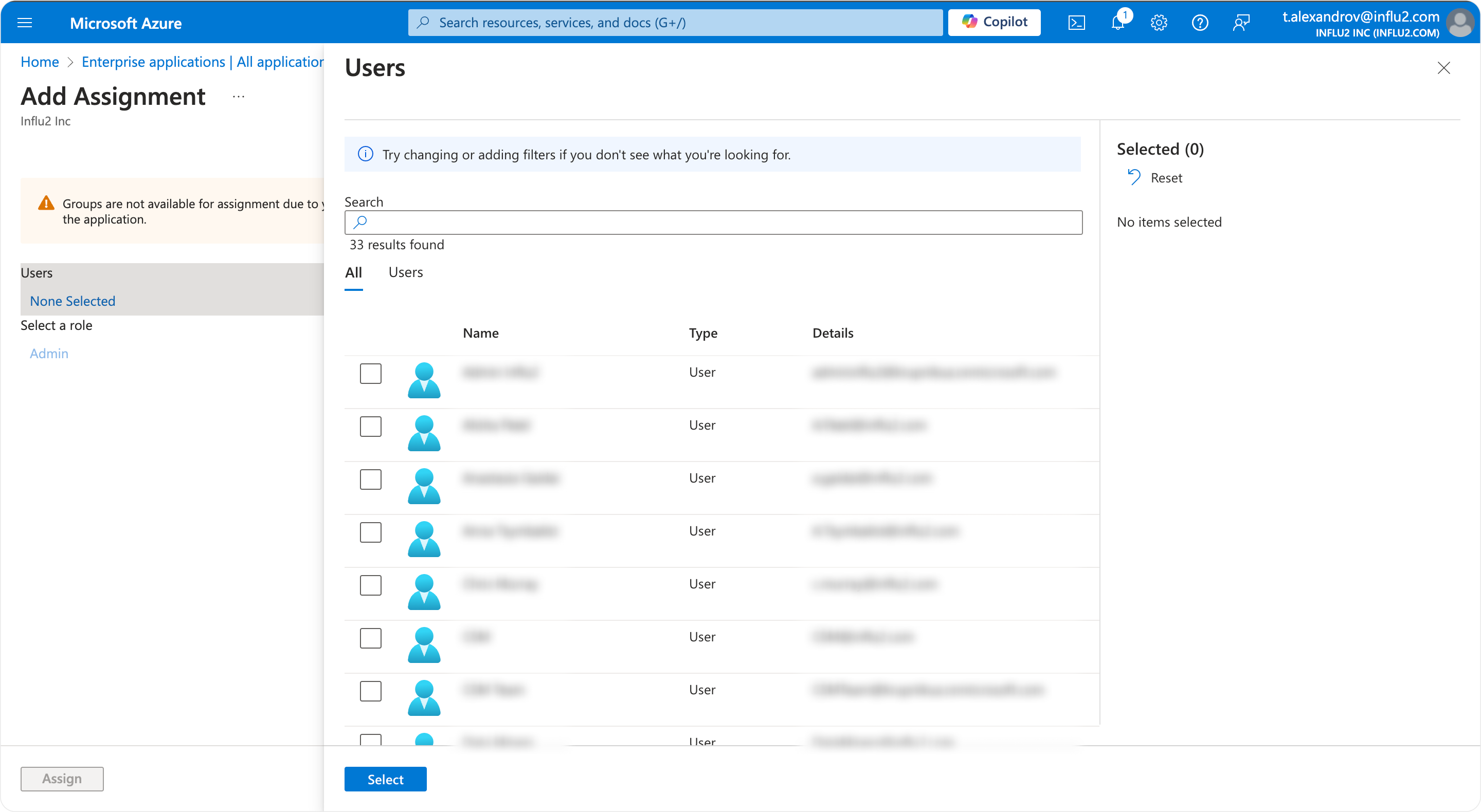The width and height of the screenshot is (1481, 812).
Task: Click the Select button
Action: tap(385, 779)
